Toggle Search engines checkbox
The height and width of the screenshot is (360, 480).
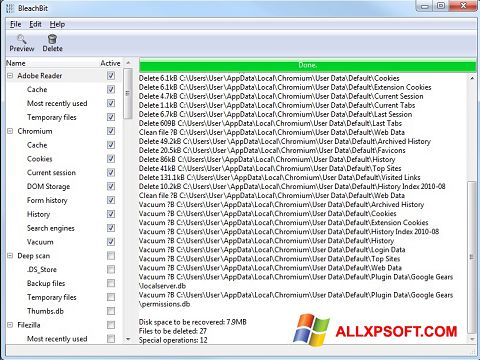pyautogui.click(x=111, y=228)
